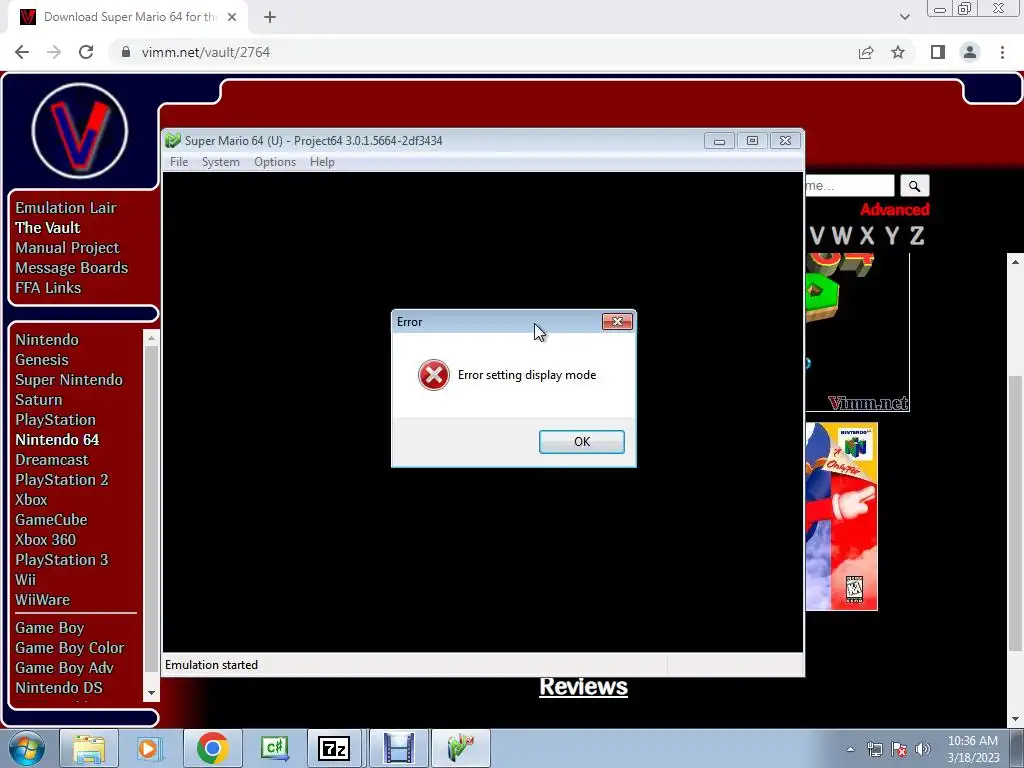
Task: Share this page from the address bar icon
Action: pos(866,52)
